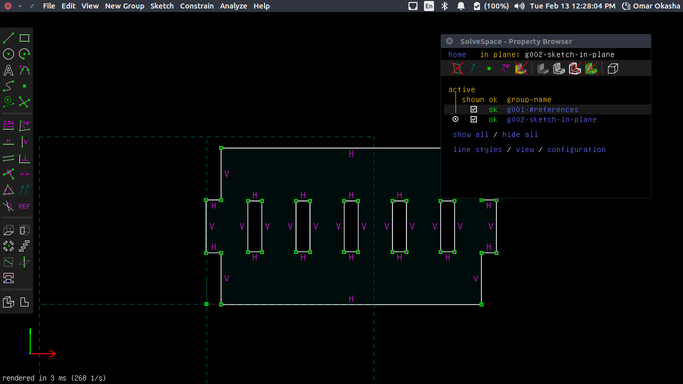This screenshot has height=384, width=683.
Task: Click the other supplementary angle tool
Action: click(x=8, y=206)
